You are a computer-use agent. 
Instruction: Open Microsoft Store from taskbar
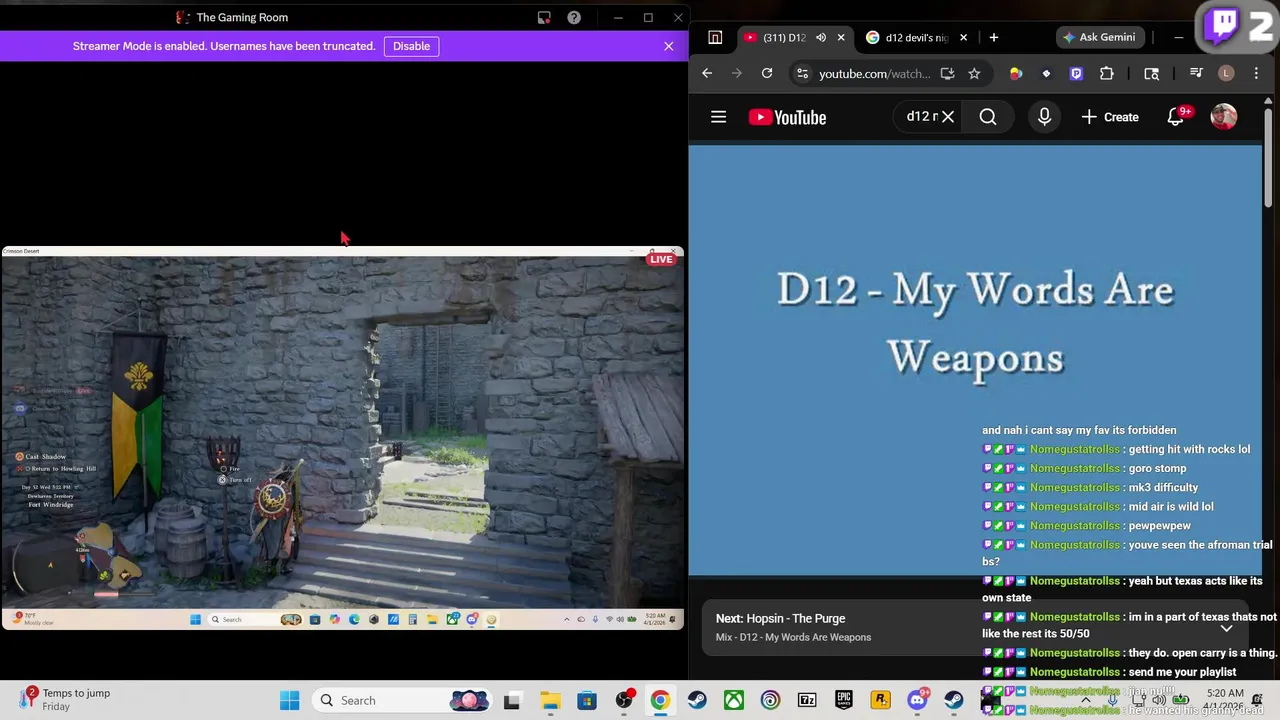587,700
